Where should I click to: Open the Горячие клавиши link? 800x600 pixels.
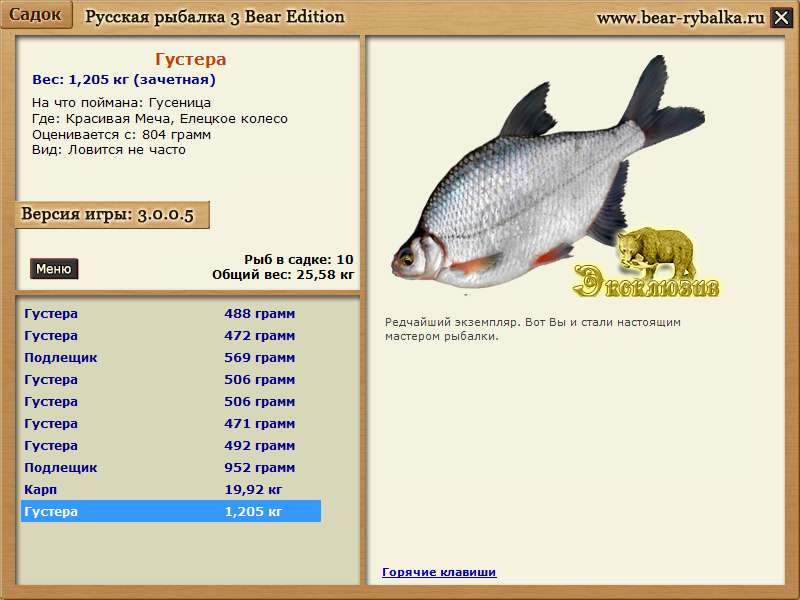[x=439, y=572]
